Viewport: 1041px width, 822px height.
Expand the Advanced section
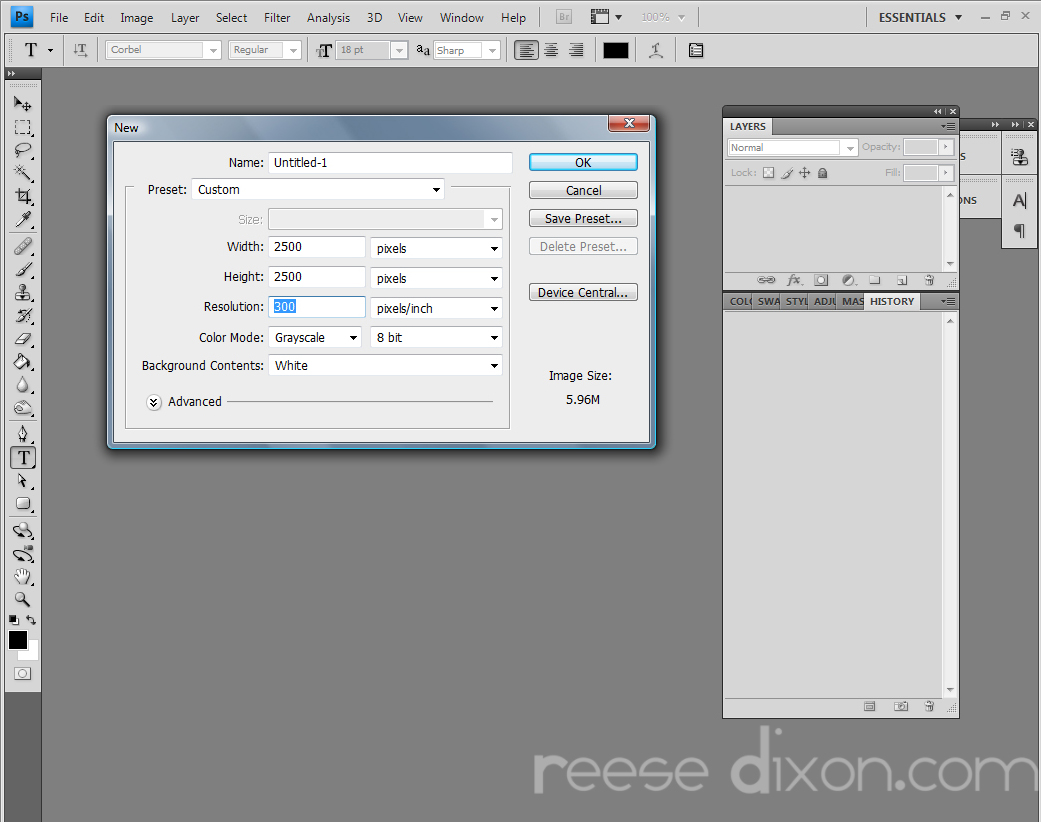pos(154,402)
